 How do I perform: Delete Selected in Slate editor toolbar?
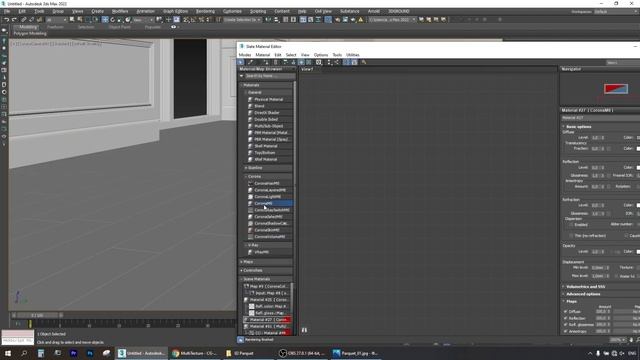pyautogui.click(x=276, y=62)
